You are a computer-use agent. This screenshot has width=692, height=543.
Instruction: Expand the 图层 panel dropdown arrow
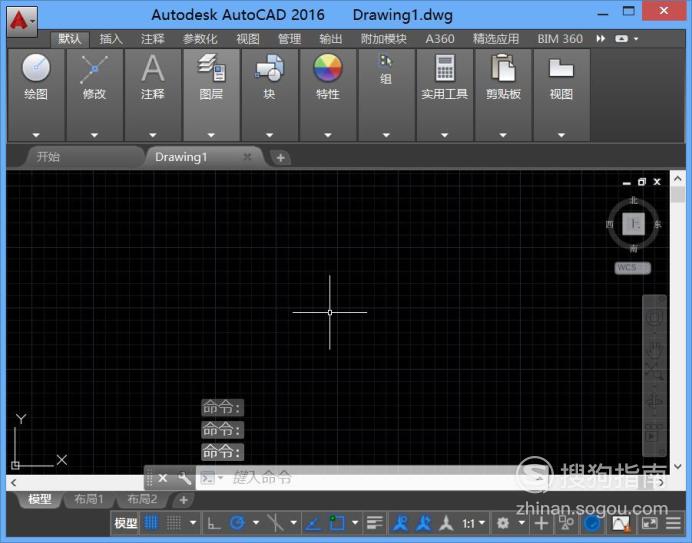coord(211,135)
